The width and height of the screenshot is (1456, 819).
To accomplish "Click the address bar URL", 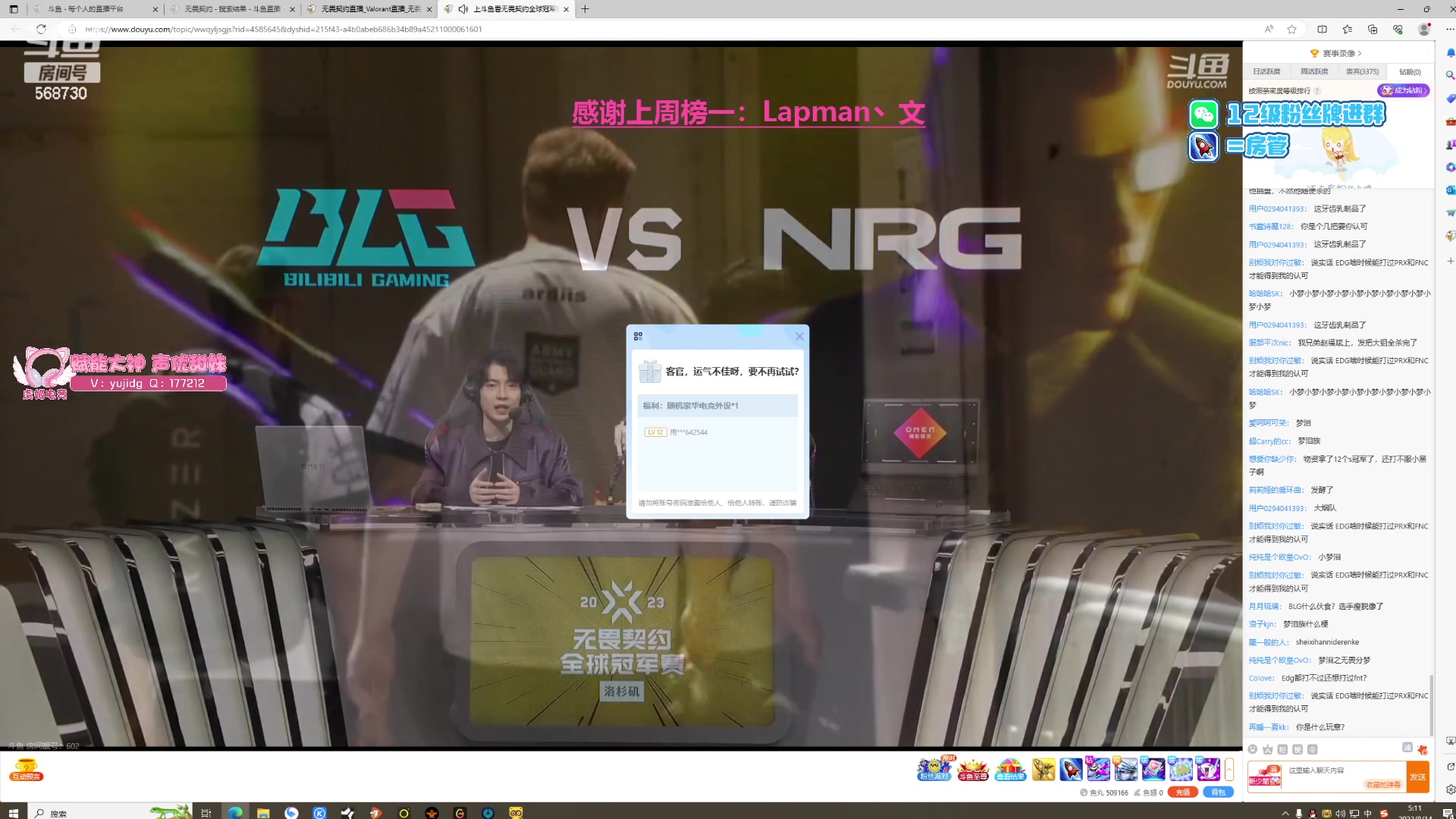I will tap(284, 29).
